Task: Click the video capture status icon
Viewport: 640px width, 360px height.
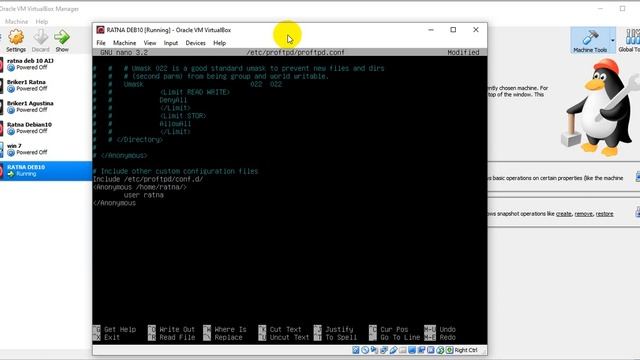Action: coord(421,350)
